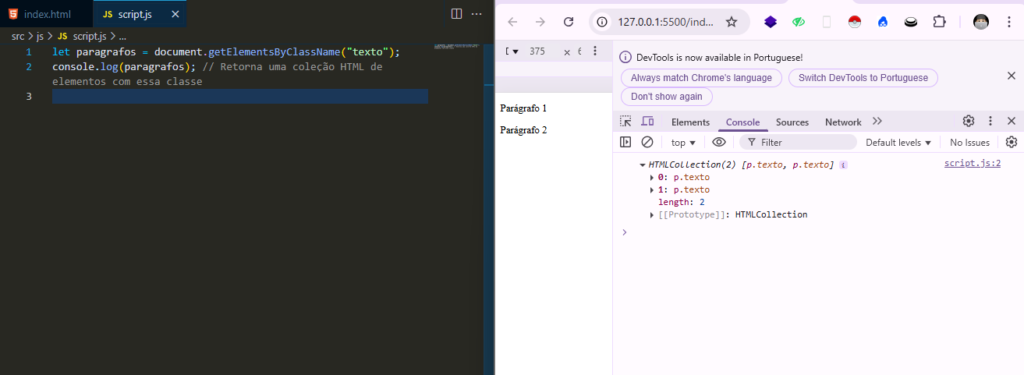Open the editor More Actions menu
Image resolution: width=1024 pixels, height=375 pixels.
tap(477, 14)
